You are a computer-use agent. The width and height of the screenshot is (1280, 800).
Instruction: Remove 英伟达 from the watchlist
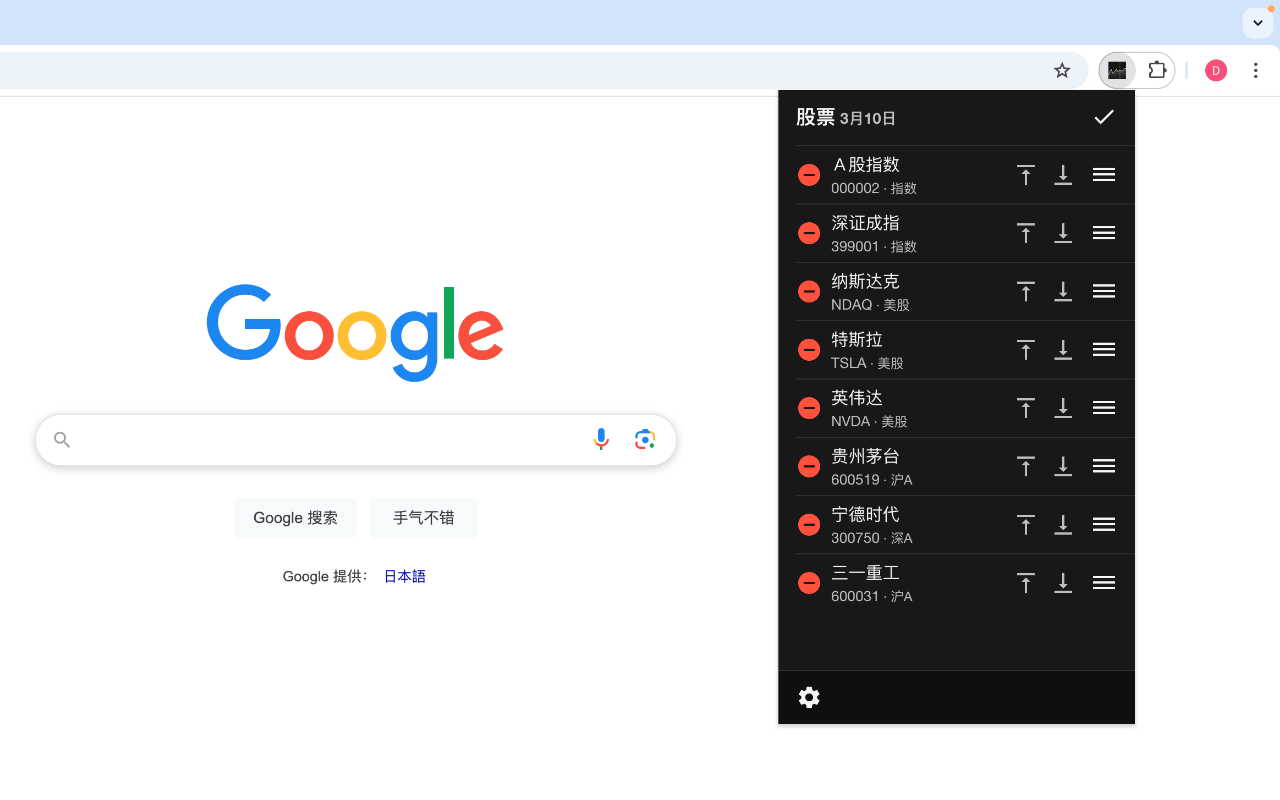[809, 408]
